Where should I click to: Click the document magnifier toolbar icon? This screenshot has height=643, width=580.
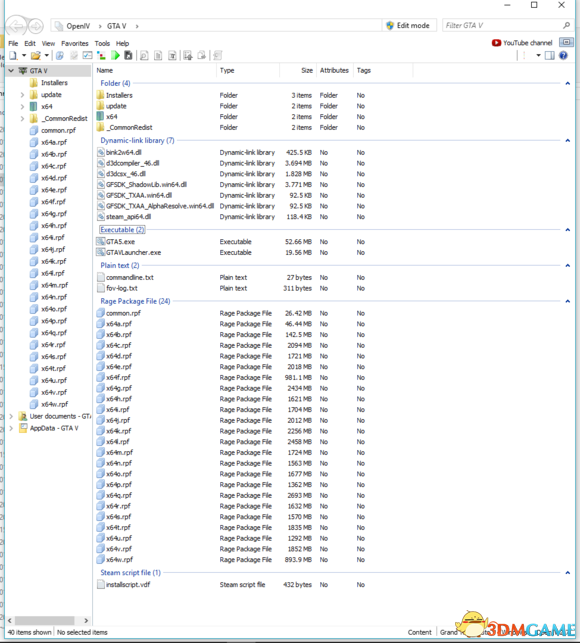point(144,55)
